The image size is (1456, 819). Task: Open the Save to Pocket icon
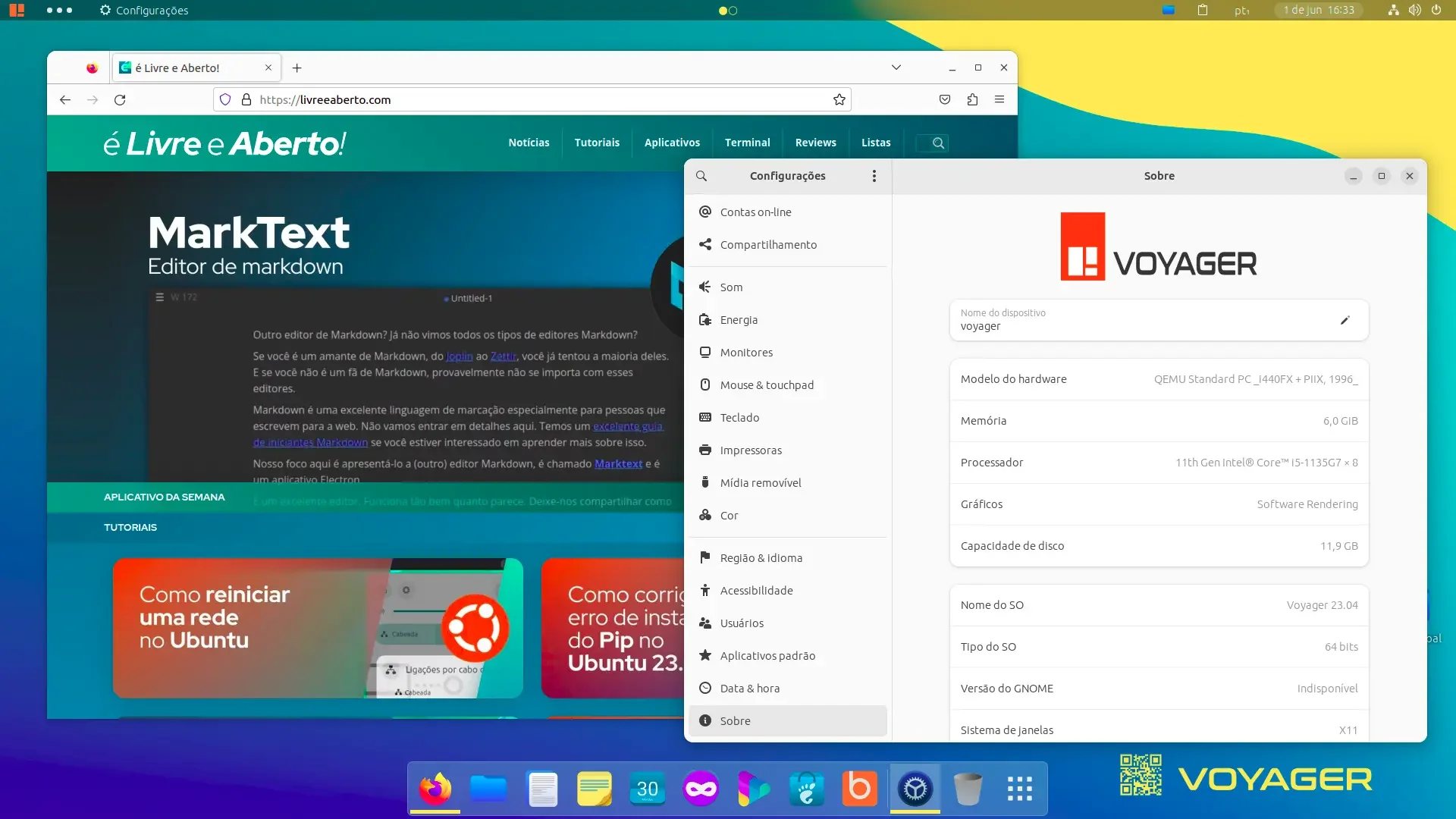945,99
